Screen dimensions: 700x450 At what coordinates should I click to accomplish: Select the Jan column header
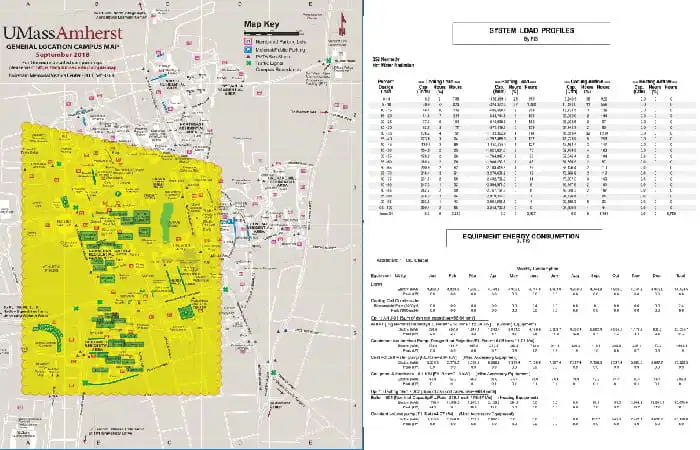click(x=432, y=276)
